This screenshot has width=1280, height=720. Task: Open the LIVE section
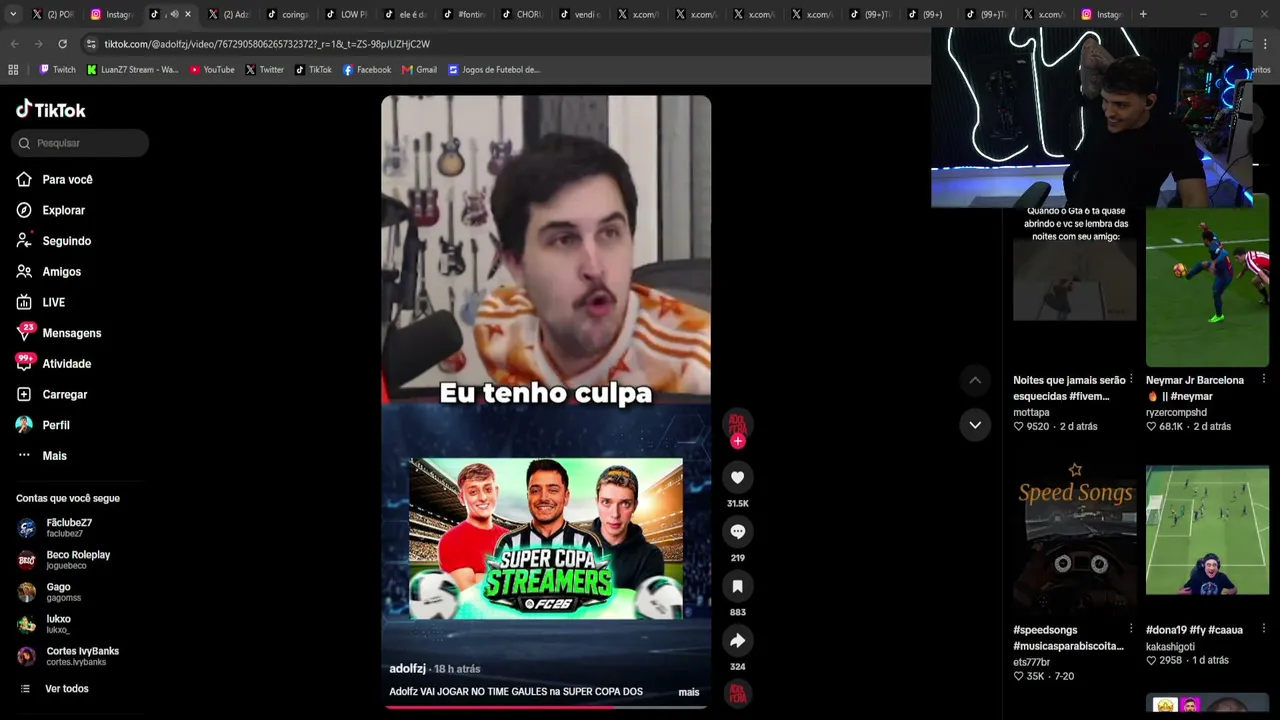tap(41, 302)
